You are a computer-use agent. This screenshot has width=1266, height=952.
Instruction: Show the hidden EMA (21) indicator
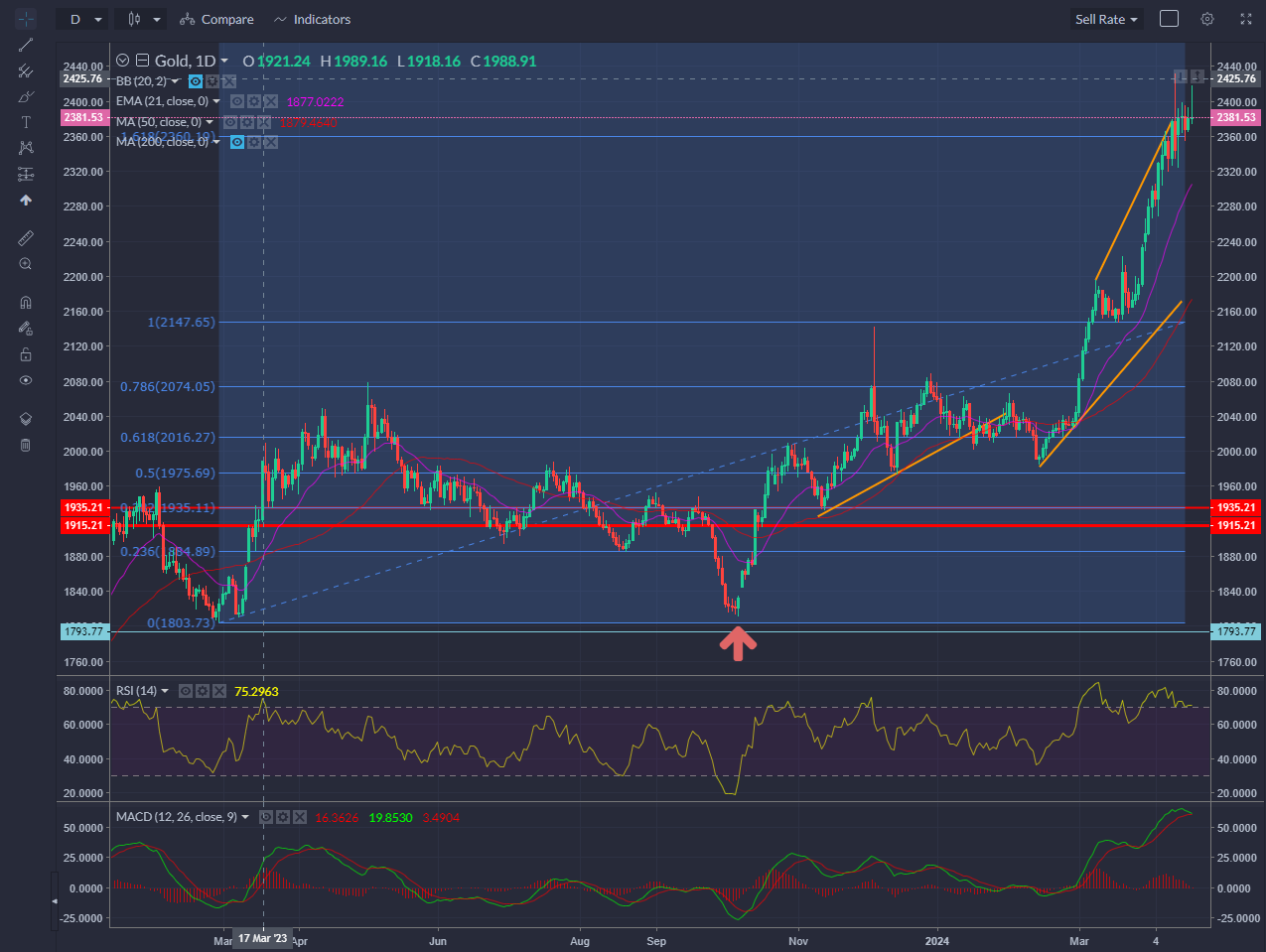238,101
